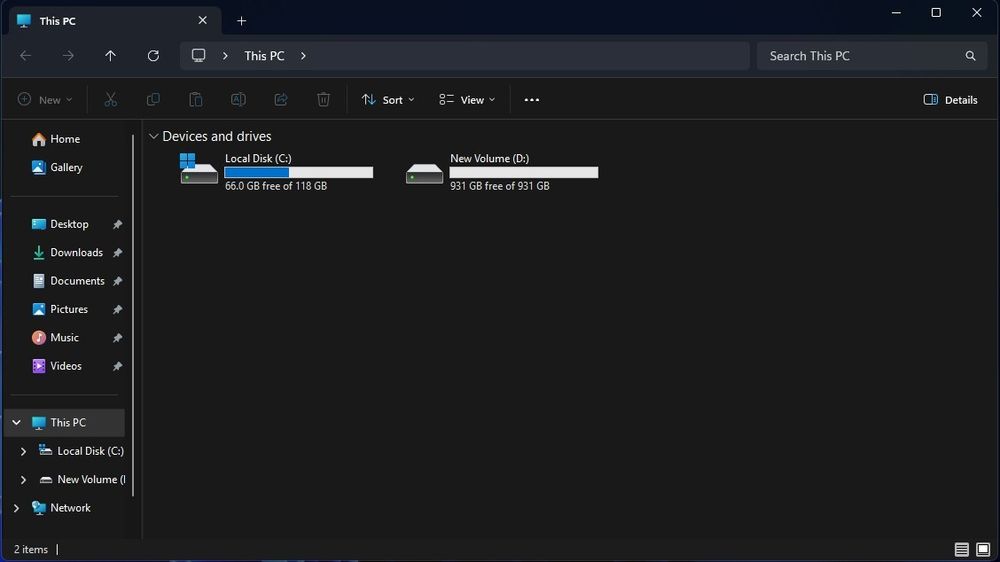Click the Share icon in toolbar

pos(281,100)
